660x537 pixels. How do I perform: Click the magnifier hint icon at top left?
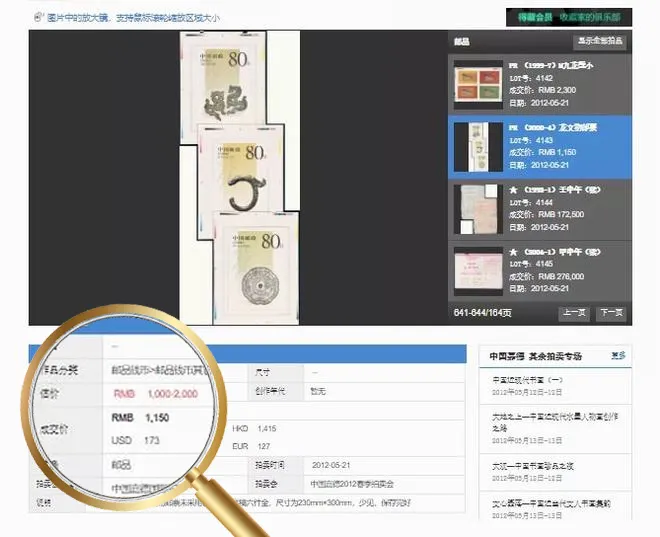pos(38,17)
